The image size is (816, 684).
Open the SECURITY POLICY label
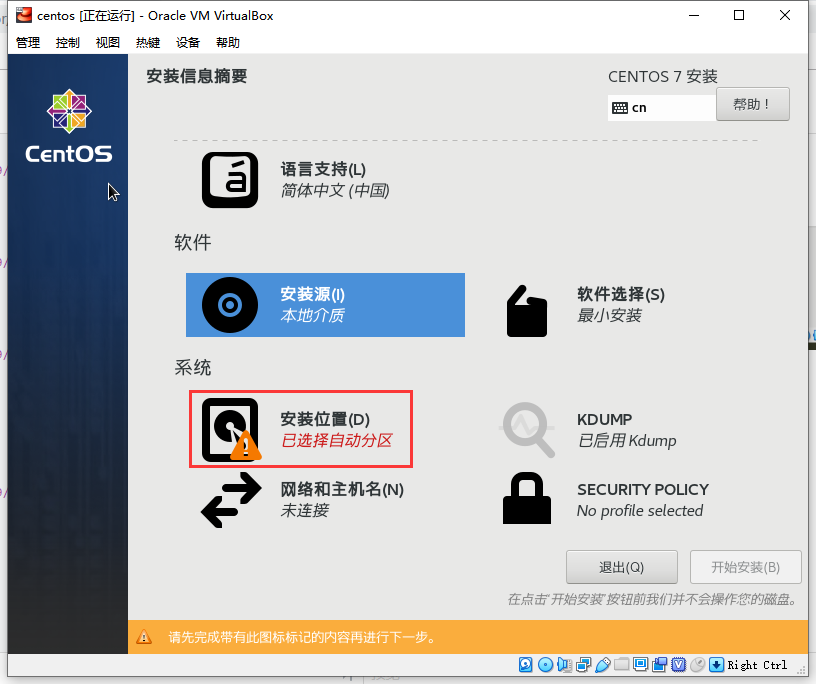pos(643,489)
